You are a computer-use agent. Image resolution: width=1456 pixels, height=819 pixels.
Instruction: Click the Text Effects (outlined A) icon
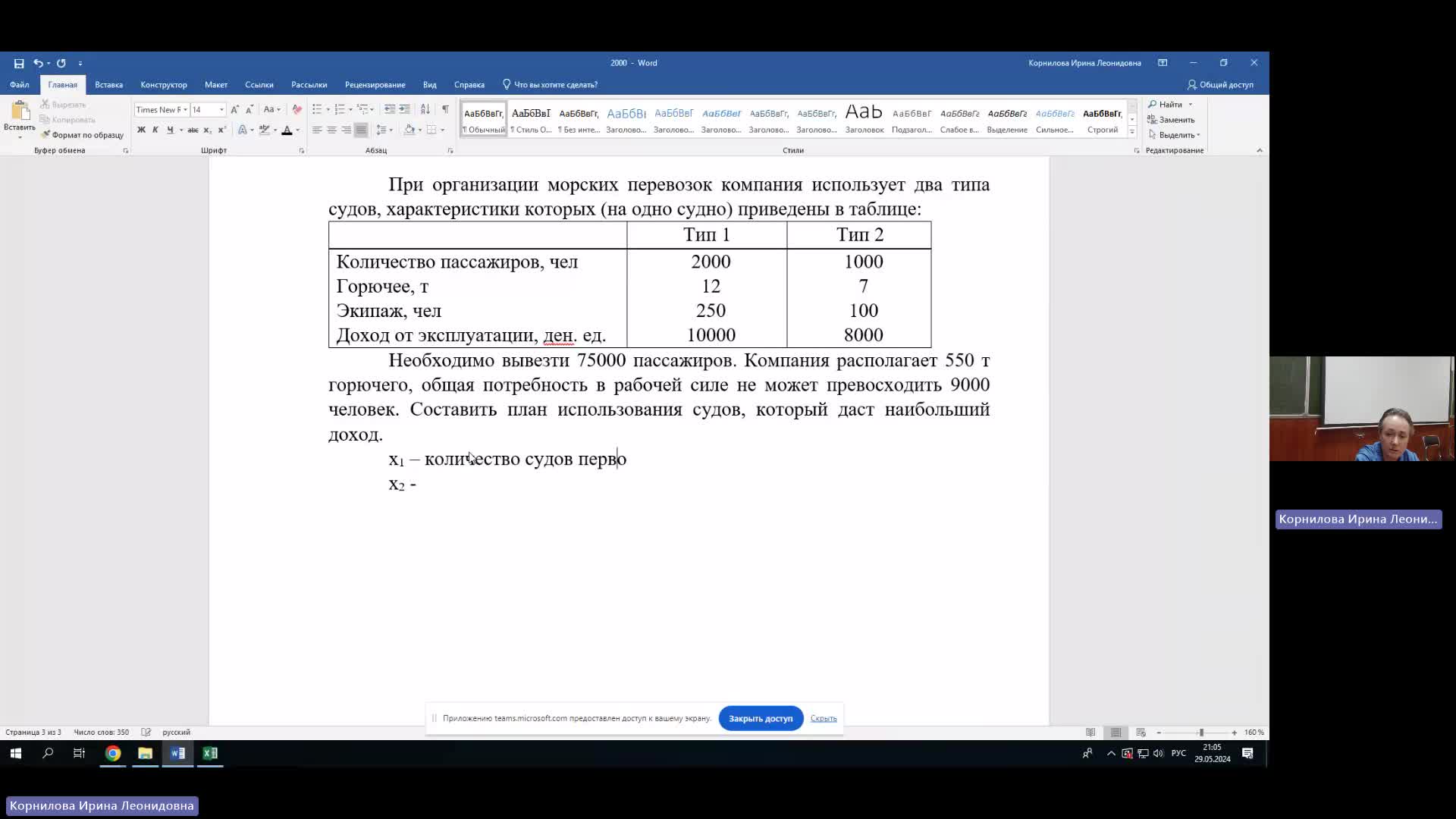pos(242,130)
